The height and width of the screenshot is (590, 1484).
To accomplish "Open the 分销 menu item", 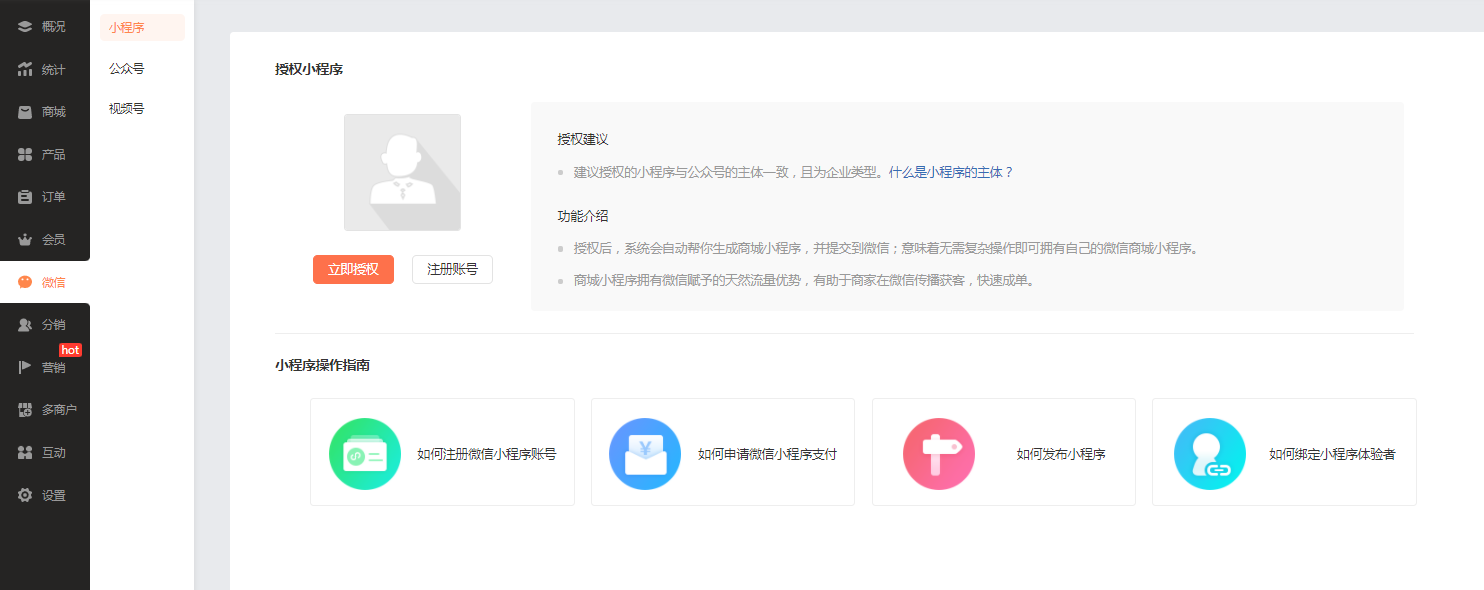I will tap(45, 325).
